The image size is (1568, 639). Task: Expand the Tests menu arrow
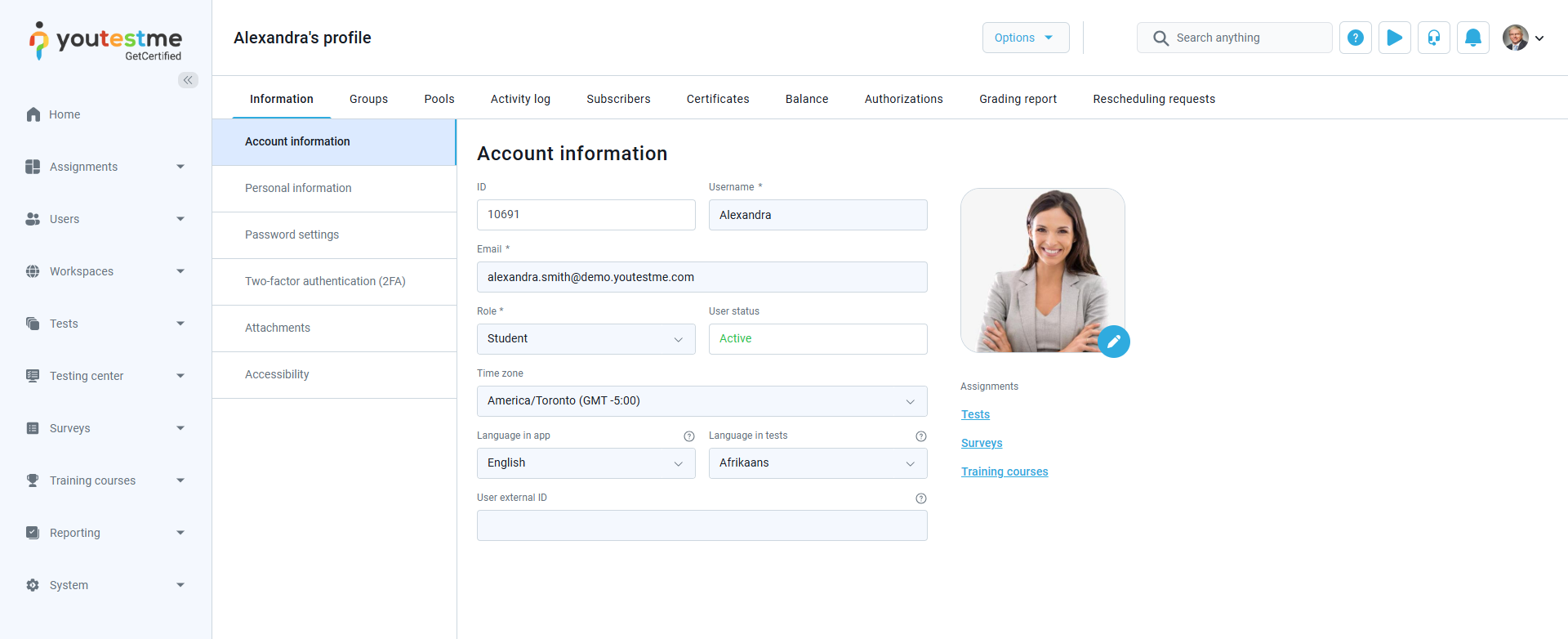[x=180, y=324]
